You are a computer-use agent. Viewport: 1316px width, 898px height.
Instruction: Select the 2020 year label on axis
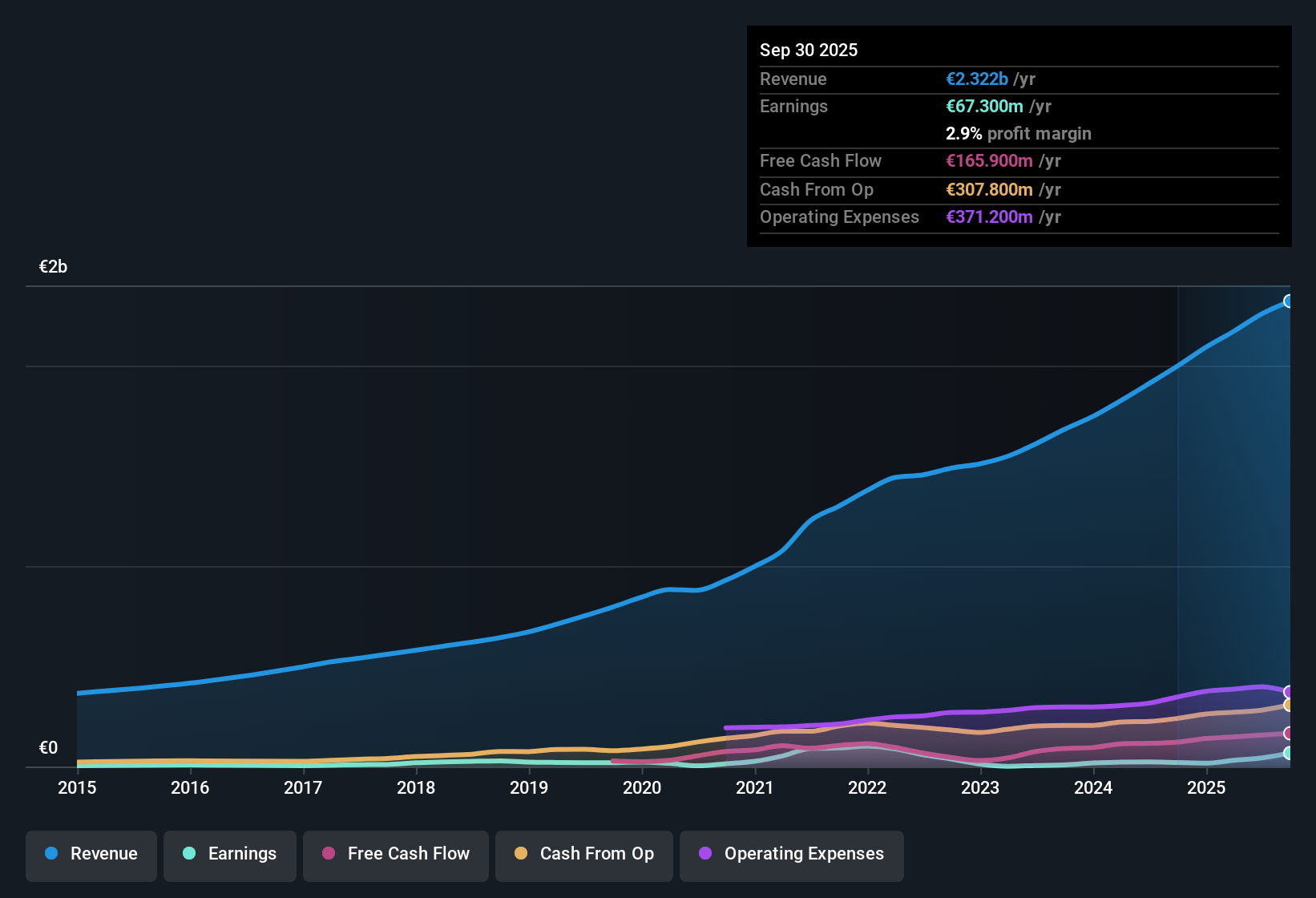click(x=642, y=788)
